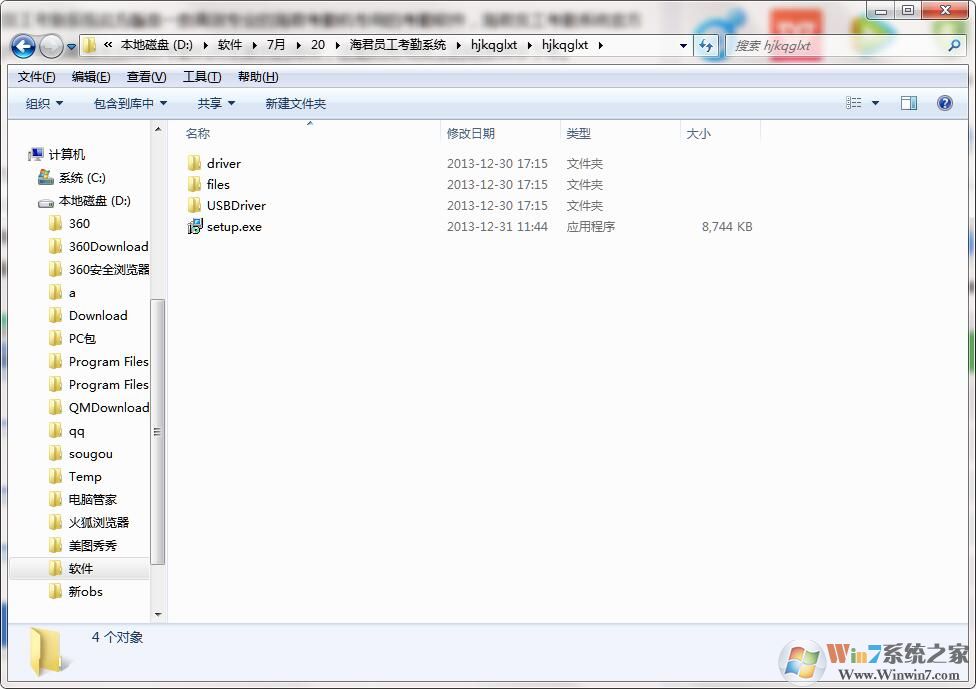Open the Temp folder in tree
Screen dimensions: 976x689
[85, 477]
